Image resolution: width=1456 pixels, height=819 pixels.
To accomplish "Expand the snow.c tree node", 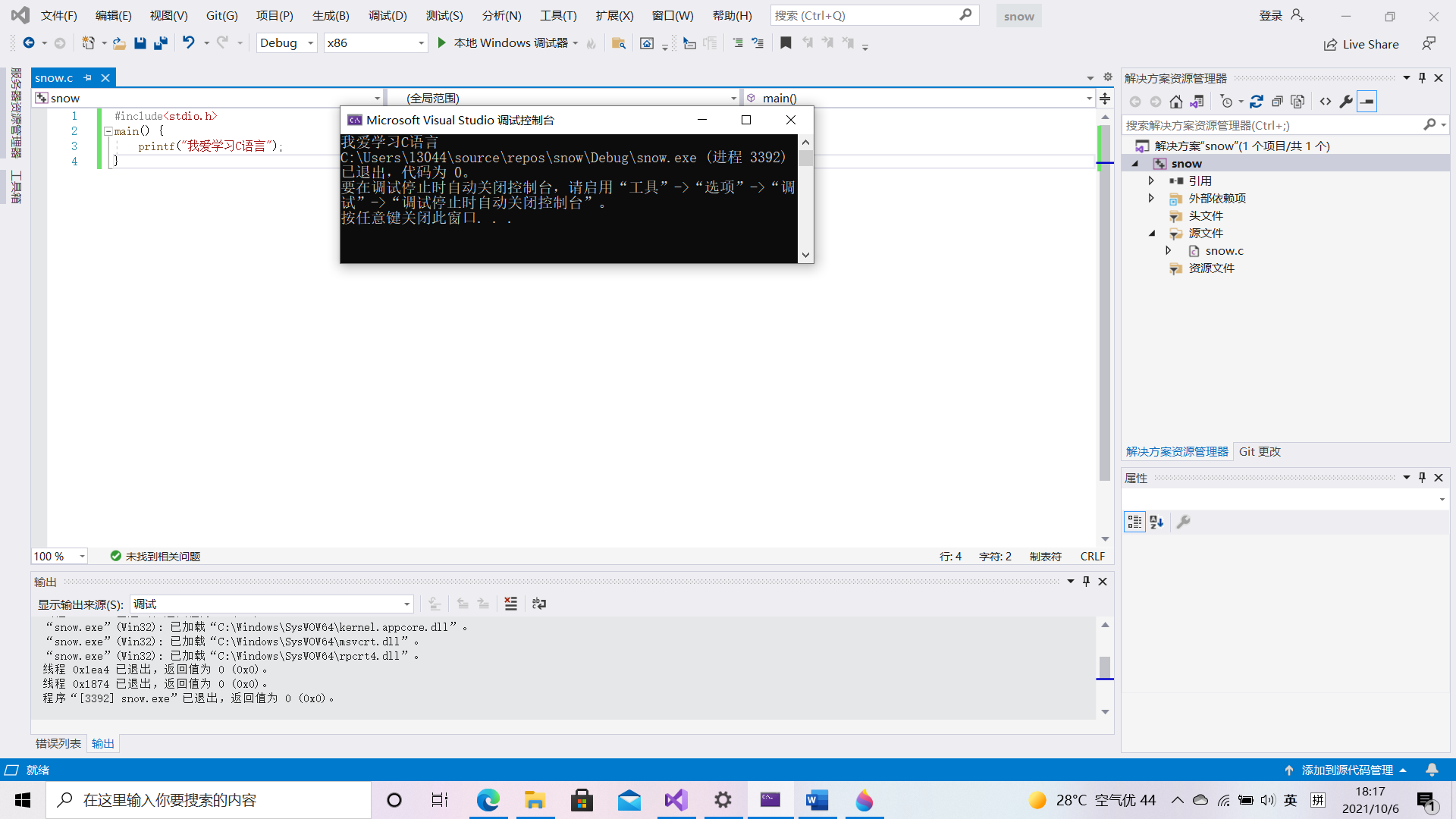I will 1169,250.
